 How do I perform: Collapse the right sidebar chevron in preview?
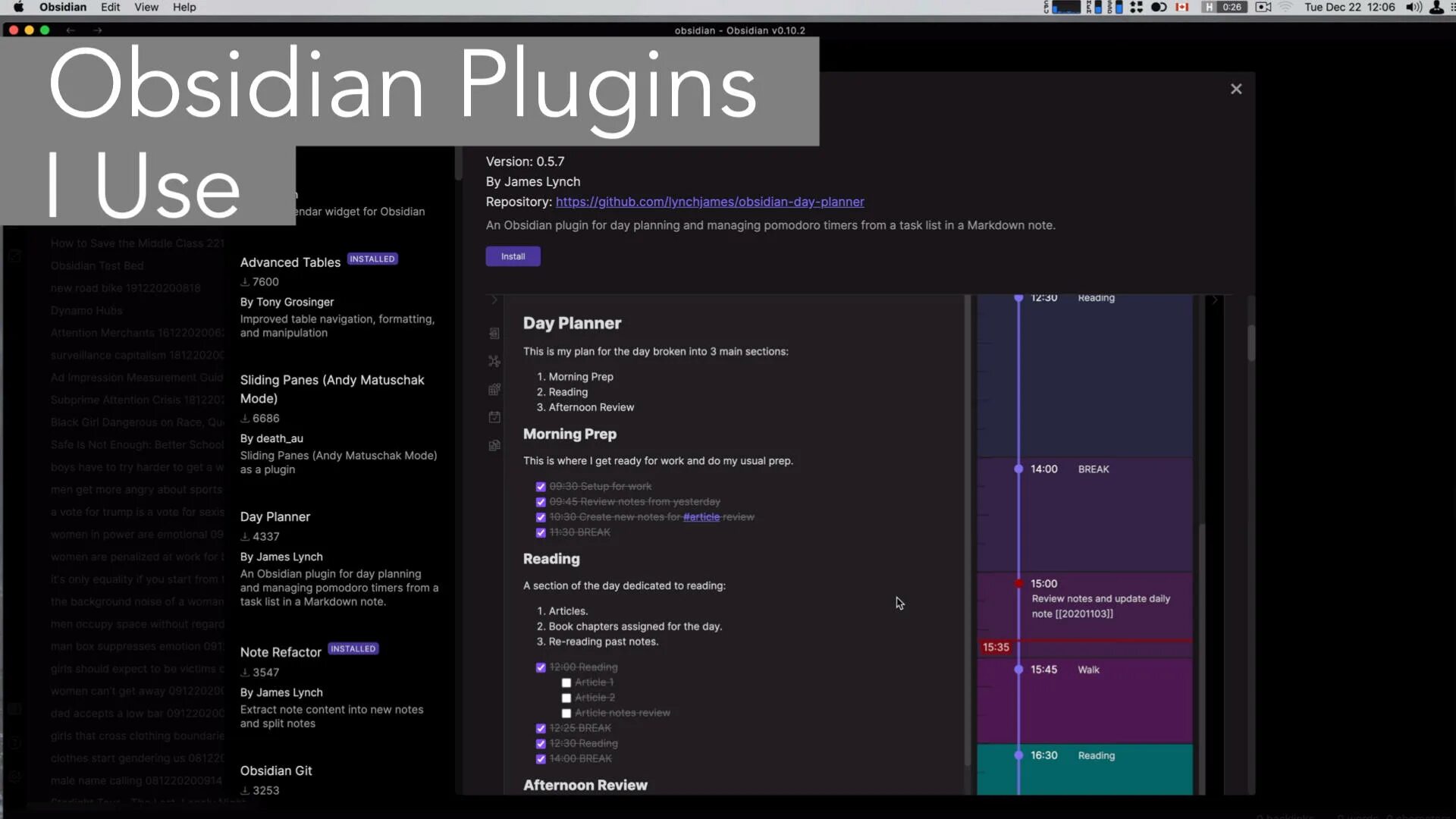coord(1215,300)
